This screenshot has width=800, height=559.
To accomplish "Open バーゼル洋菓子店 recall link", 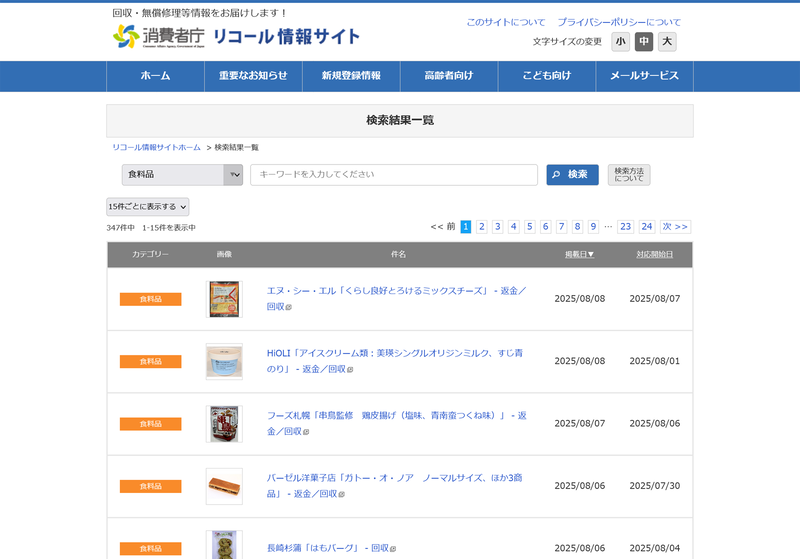I will coord(394,486).
